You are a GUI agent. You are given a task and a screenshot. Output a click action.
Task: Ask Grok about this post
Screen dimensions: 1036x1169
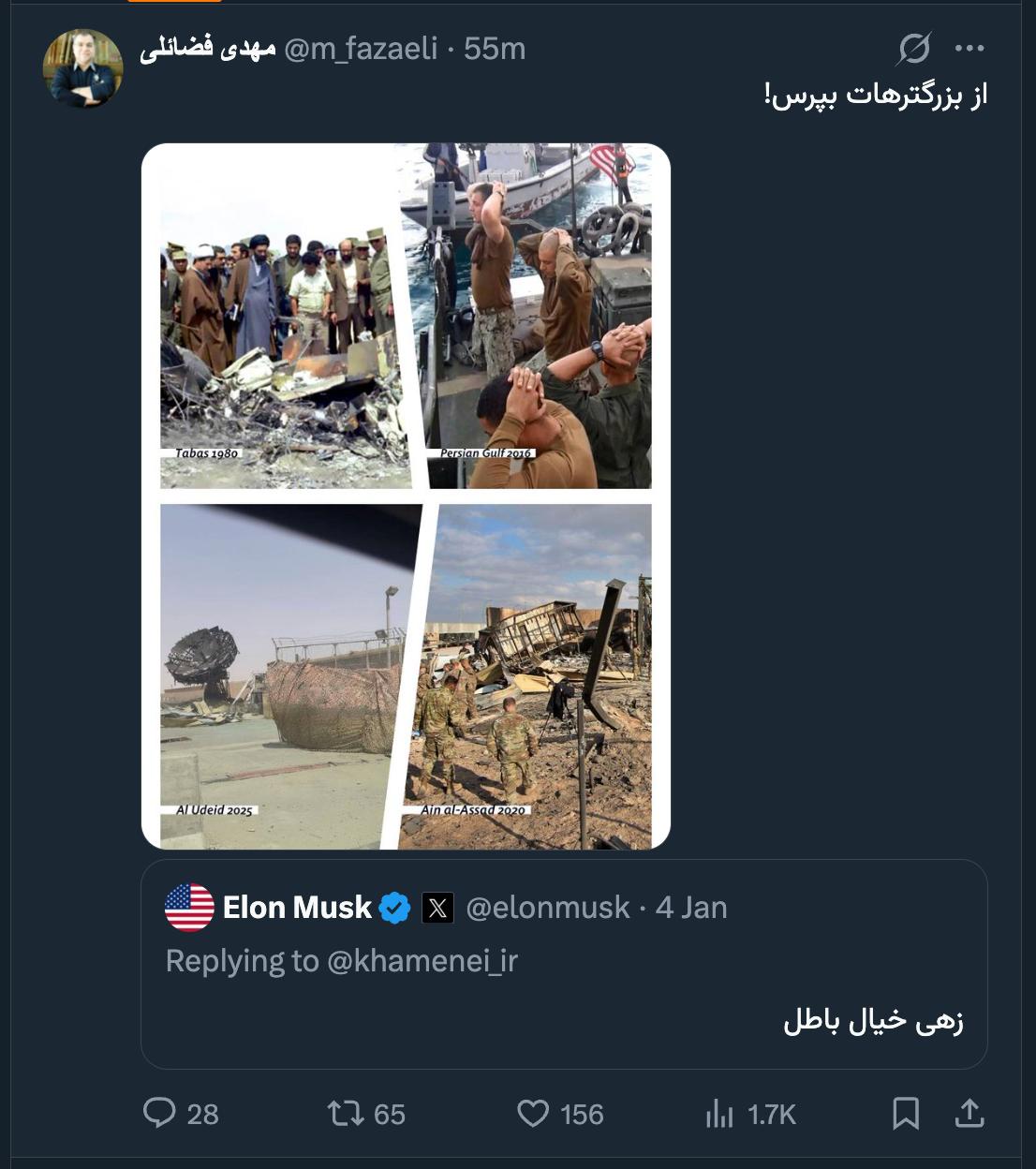913,48
